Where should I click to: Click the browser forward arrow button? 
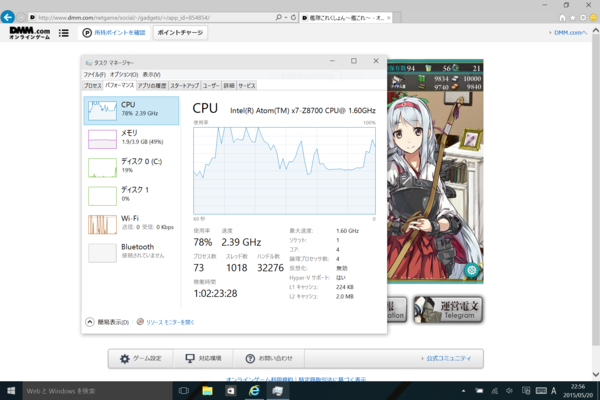pyautogui.click(x=21, y=18)
